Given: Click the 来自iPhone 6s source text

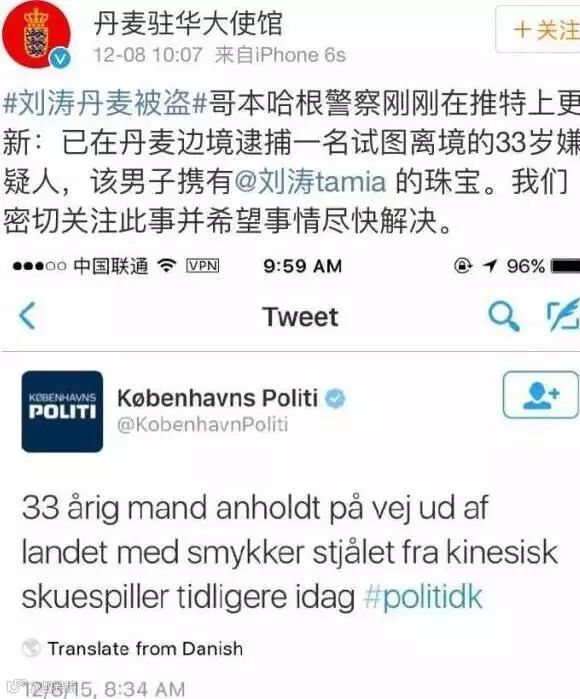Looking at the screenshot, I should 280,55.
